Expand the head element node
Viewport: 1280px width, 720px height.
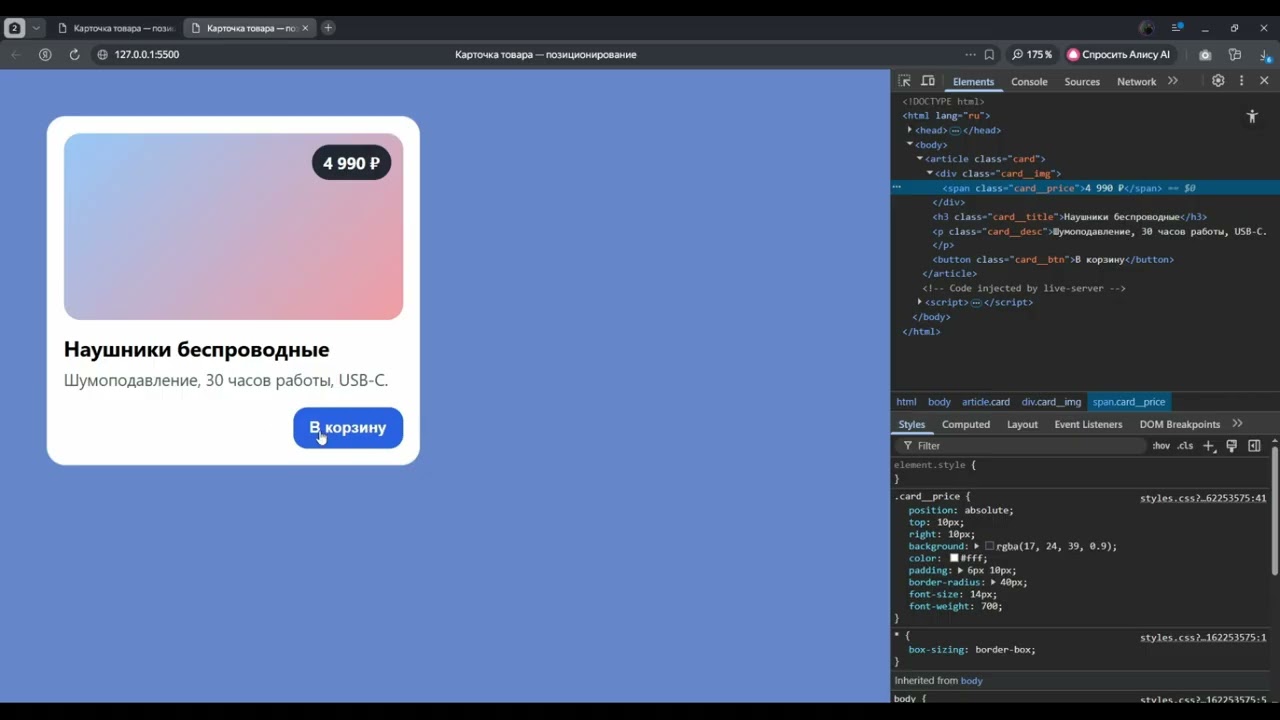tap(910, 130)
